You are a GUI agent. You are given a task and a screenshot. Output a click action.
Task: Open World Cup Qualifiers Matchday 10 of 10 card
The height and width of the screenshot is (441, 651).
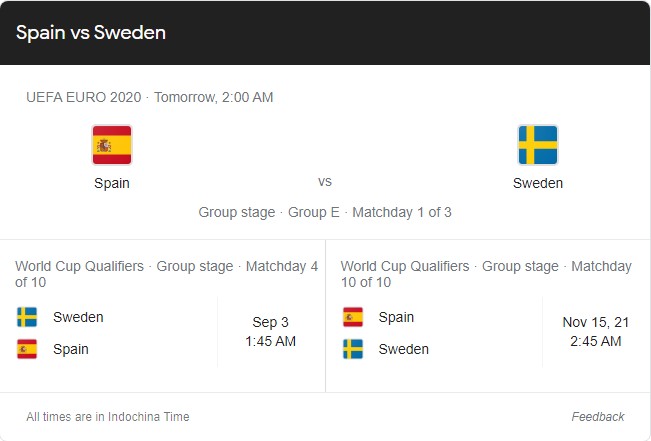pos(488,316)
